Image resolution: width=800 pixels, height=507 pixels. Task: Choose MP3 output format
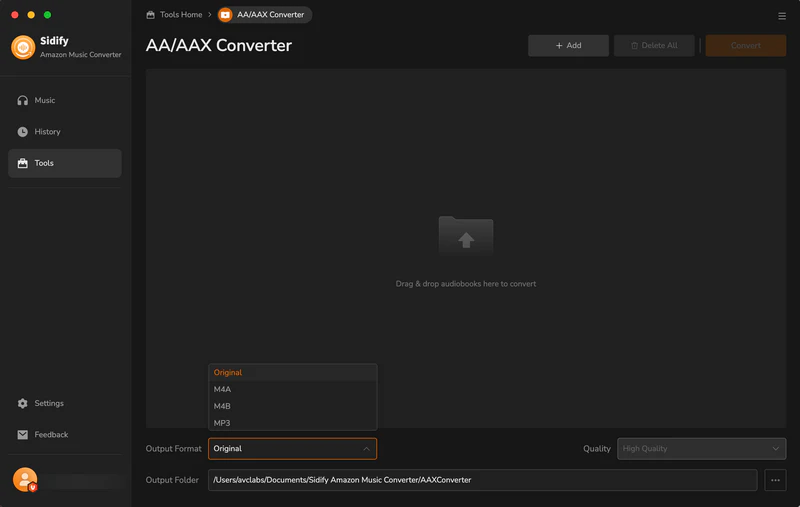[292, 423]
